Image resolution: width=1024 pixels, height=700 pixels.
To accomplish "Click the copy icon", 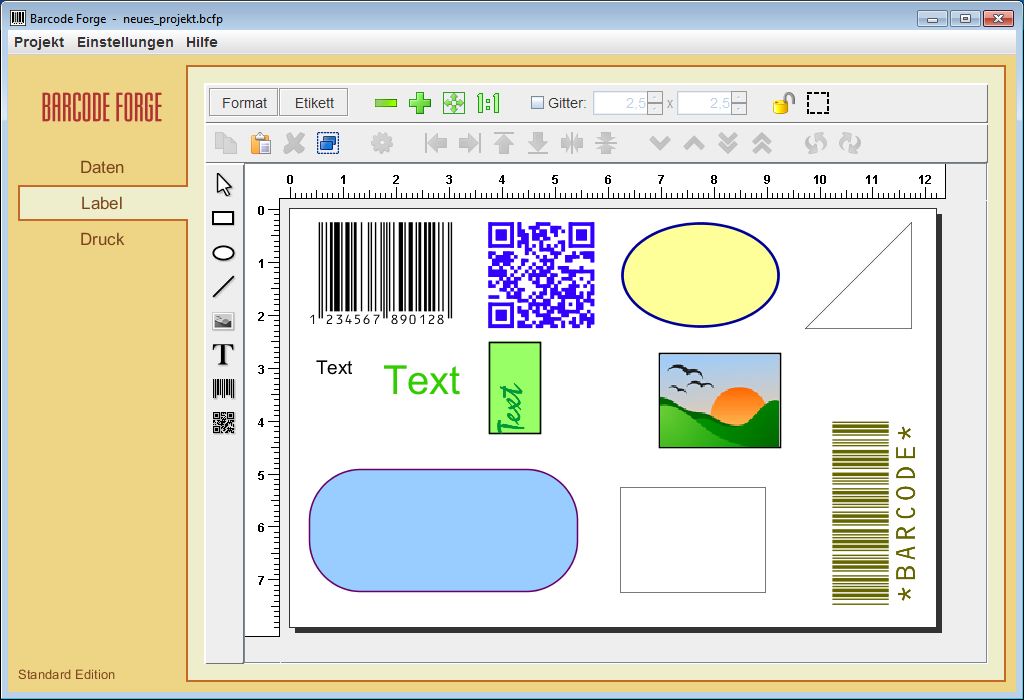I will point(226,143).
